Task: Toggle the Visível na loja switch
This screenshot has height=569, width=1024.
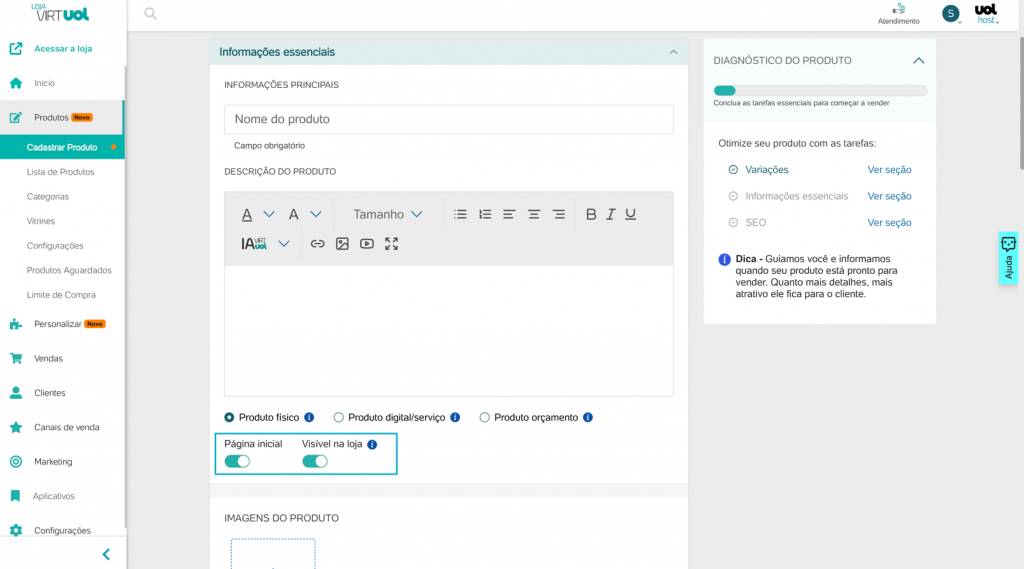Action: 315,461
